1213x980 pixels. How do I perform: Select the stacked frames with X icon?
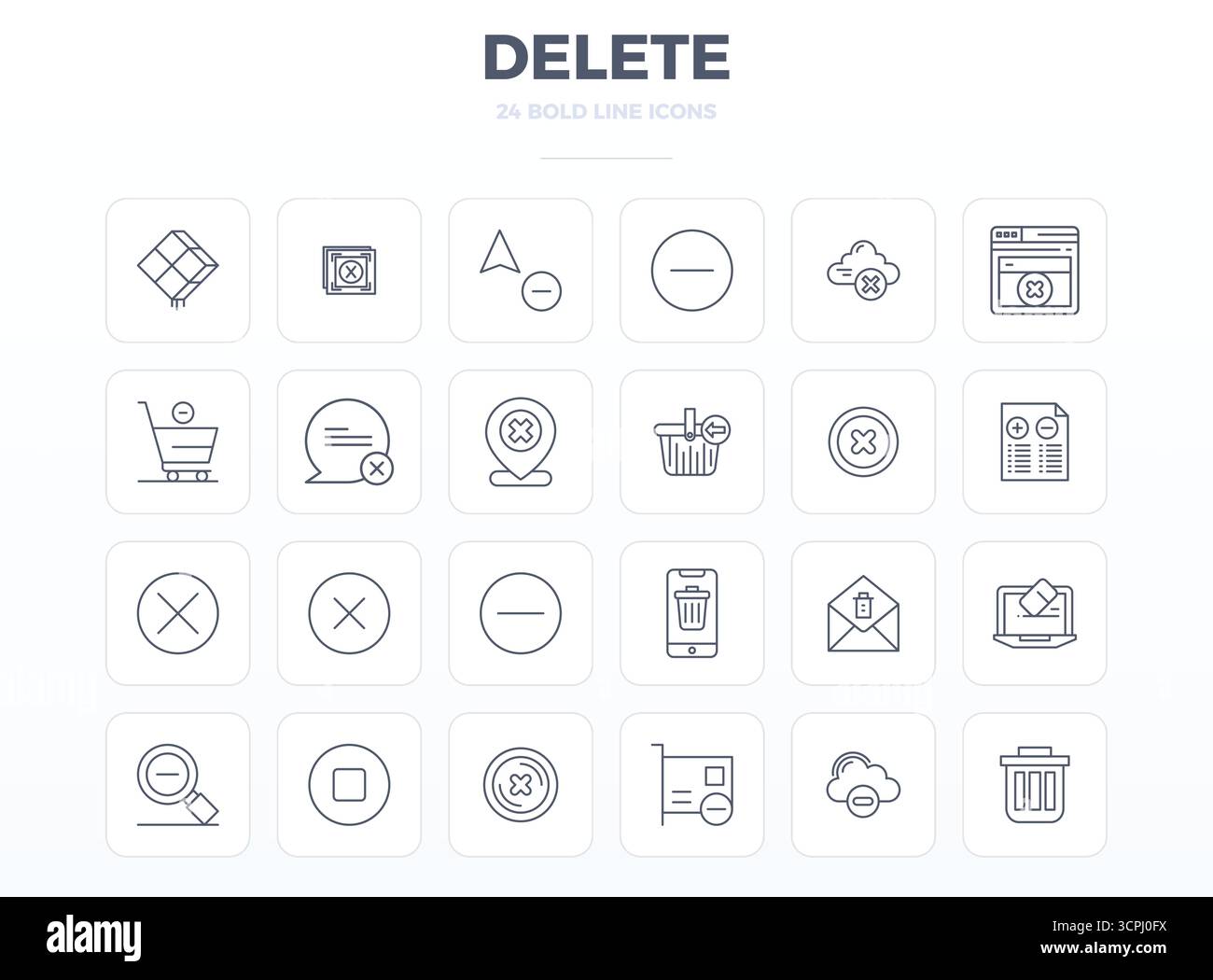[349, 272]
